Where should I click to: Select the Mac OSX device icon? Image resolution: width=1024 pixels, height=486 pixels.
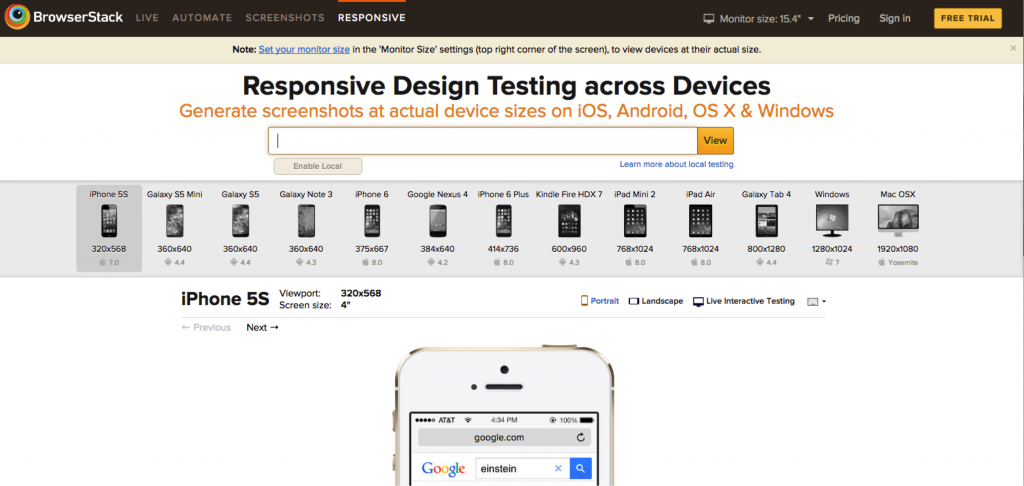[897, 220]
